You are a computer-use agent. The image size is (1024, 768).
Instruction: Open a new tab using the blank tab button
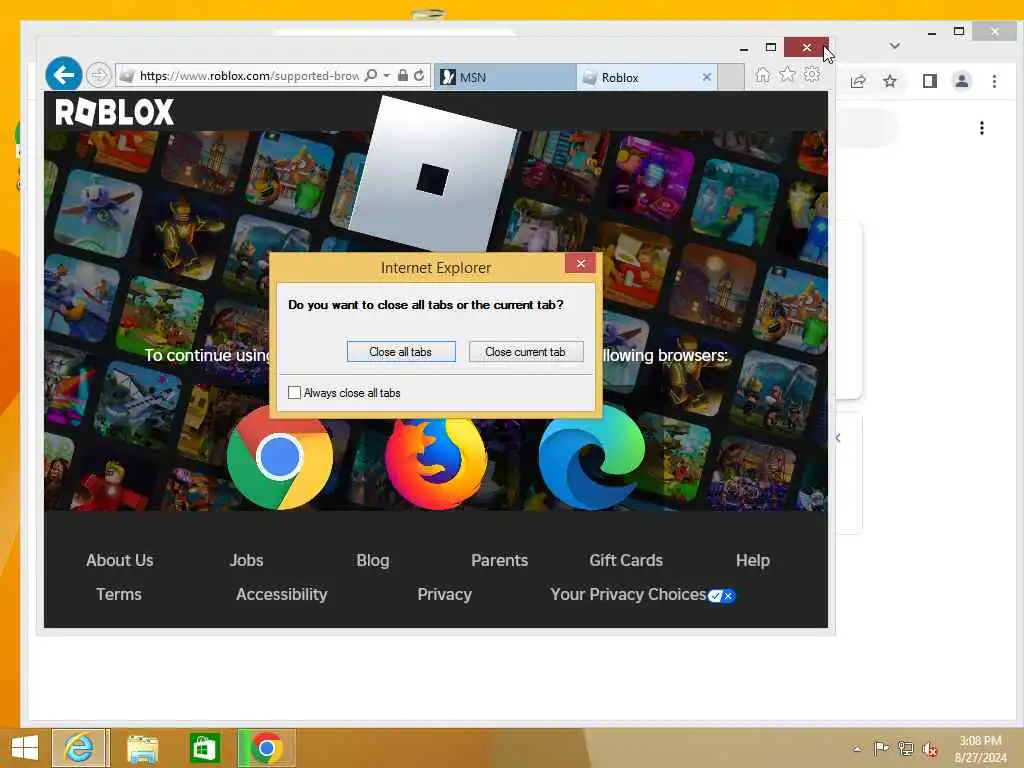point(731,77)
